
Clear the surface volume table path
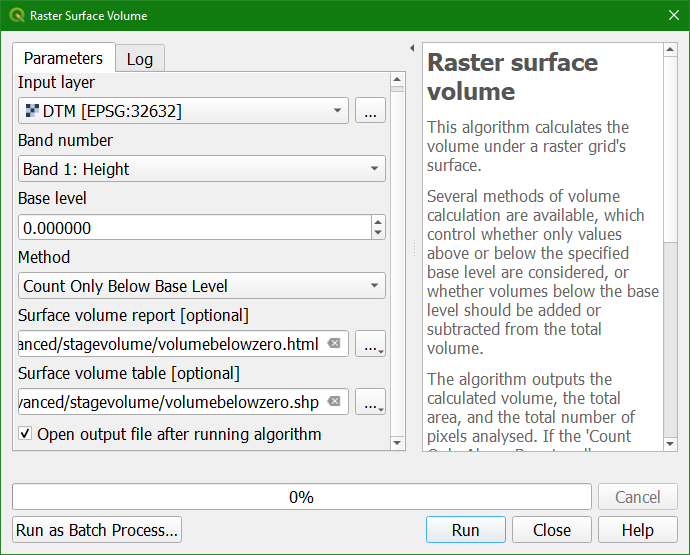click(x=334, y=402)
